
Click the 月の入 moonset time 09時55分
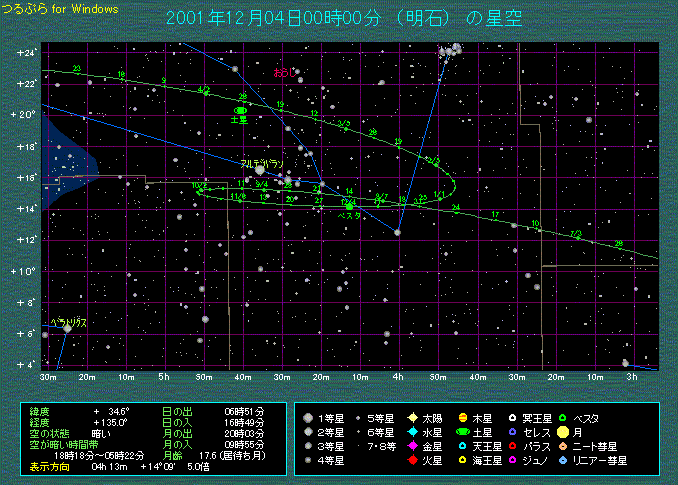244,444
